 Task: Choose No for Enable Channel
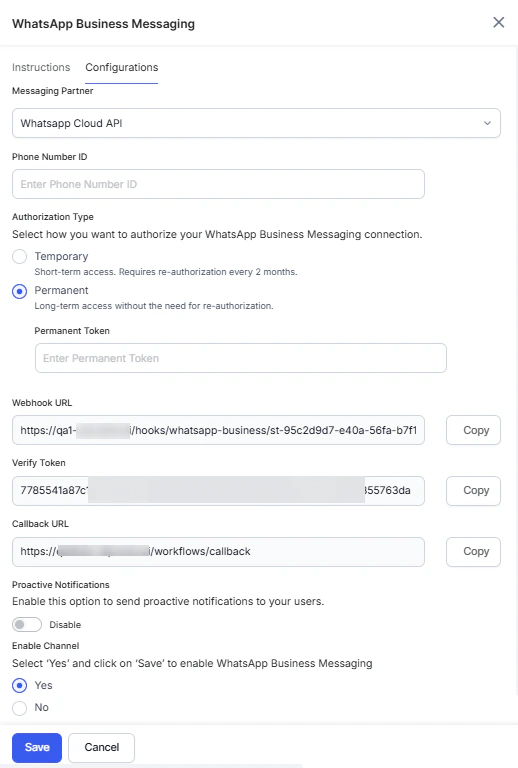(x=20, y=708)
